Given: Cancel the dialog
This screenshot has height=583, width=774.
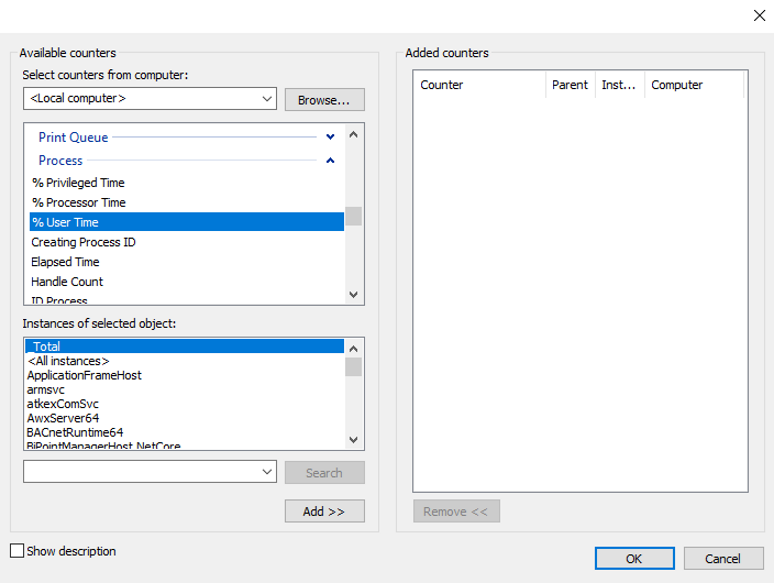Looking at the screenshot, I should click(x=720, y=558).
